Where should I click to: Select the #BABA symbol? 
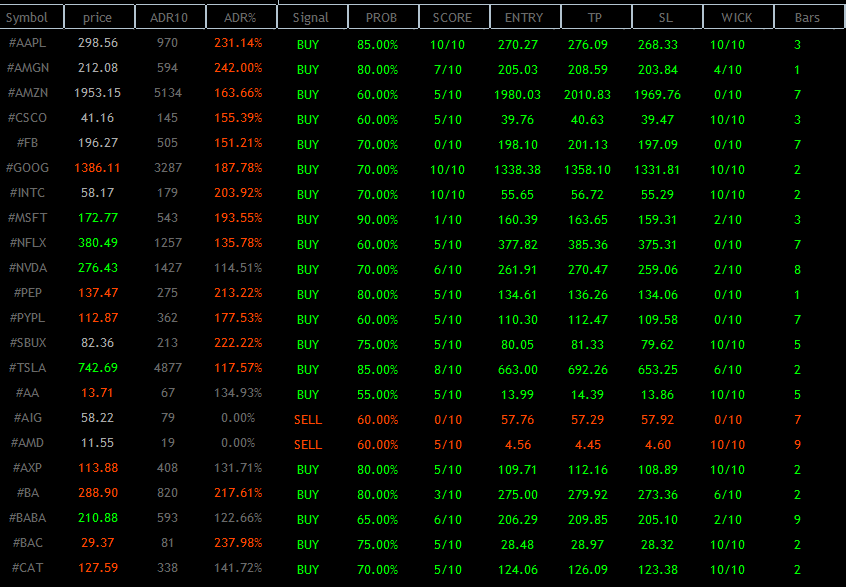[28, 517]
